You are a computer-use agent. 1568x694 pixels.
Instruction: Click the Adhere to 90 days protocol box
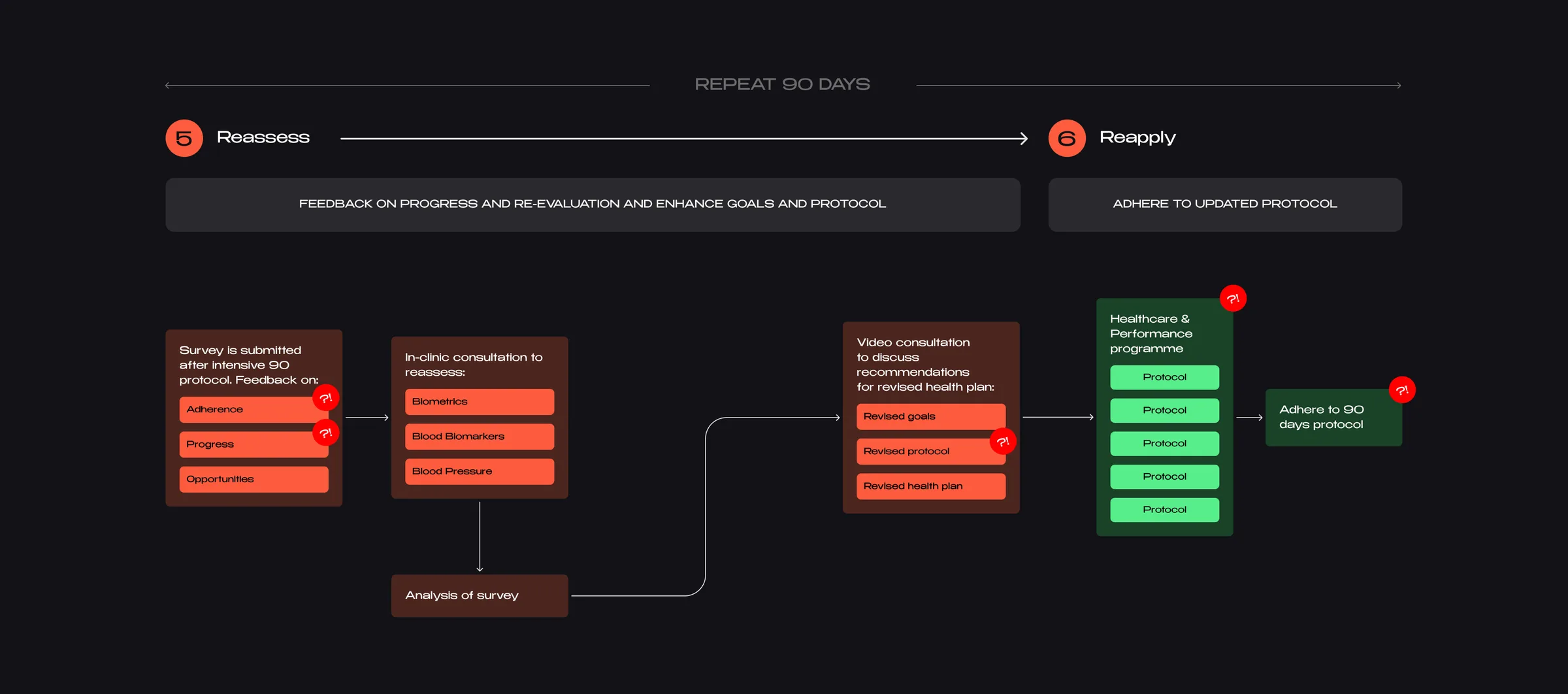click(x=1333, y=418)
